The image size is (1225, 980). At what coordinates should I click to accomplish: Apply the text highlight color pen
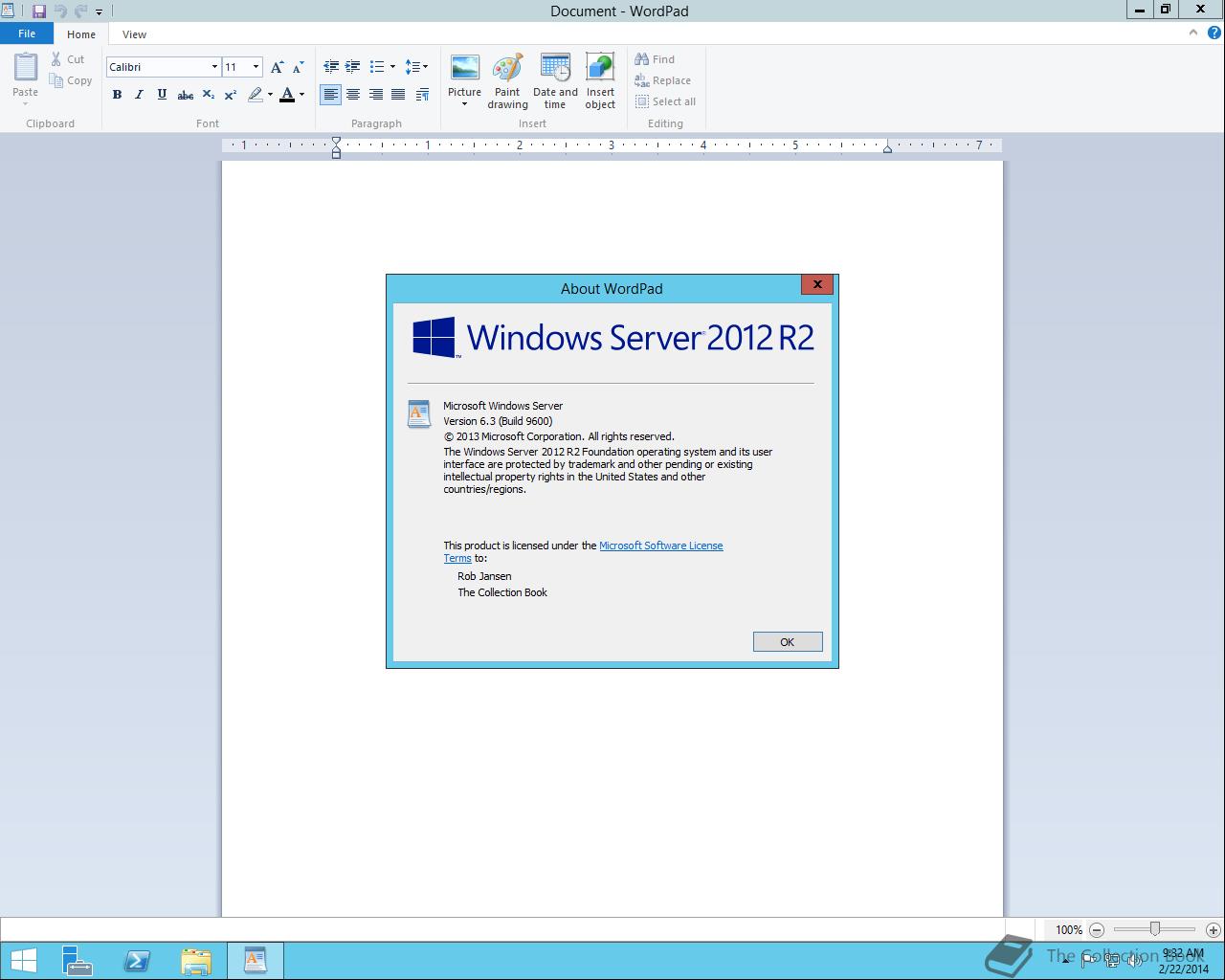click(255, 95)
